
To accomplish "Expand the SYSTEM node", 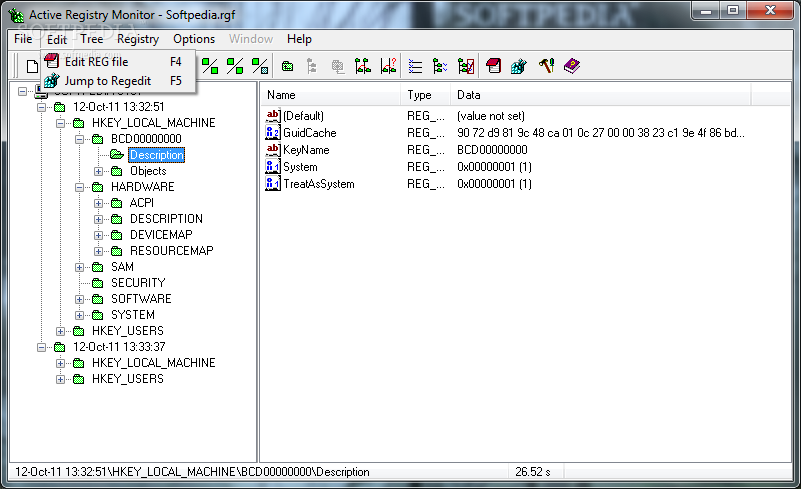I will pos(79,315).
